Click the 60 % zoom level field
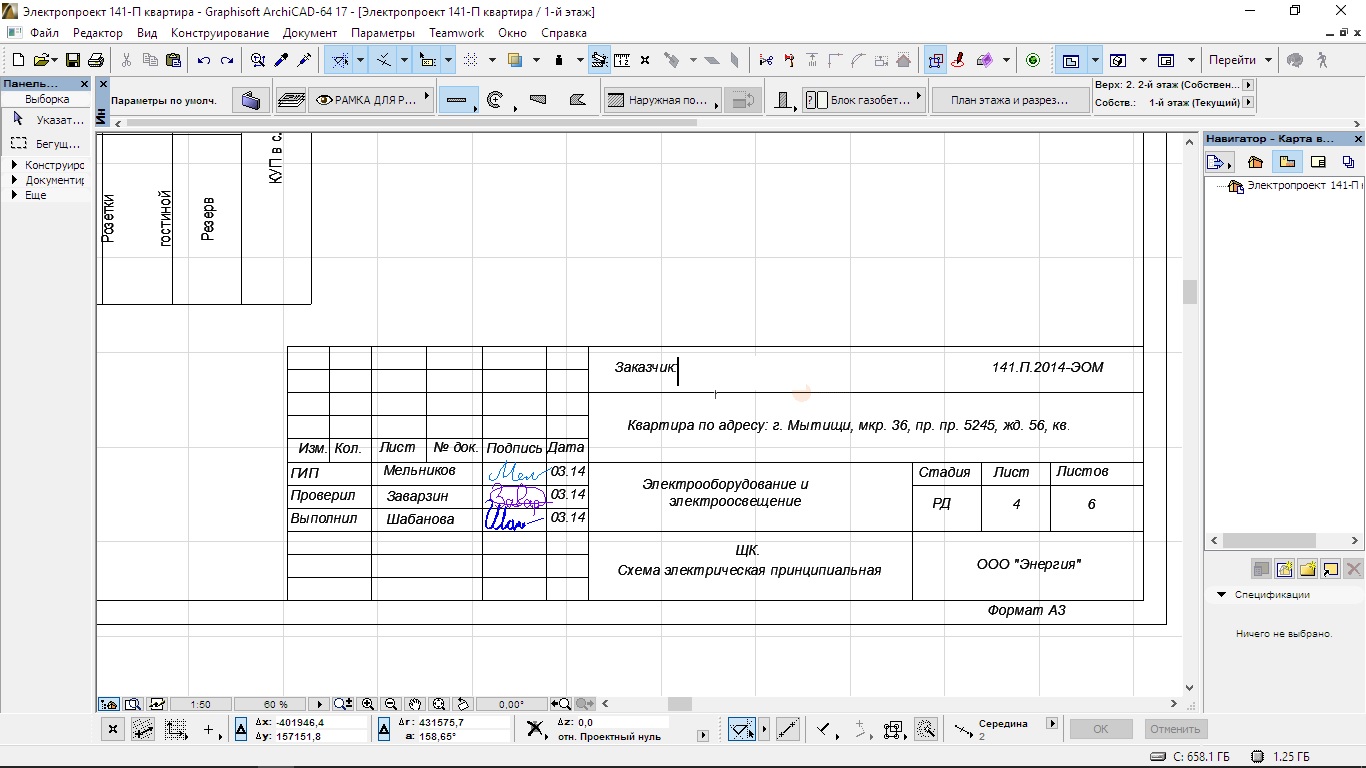This screenshot has height=768, width=1366. [x=275, y=704]
